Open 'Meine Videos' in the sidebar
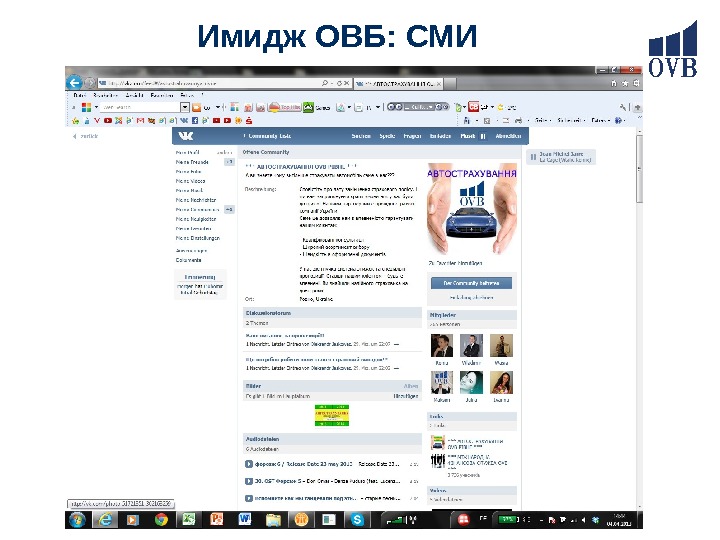 (x=191, y=181)
